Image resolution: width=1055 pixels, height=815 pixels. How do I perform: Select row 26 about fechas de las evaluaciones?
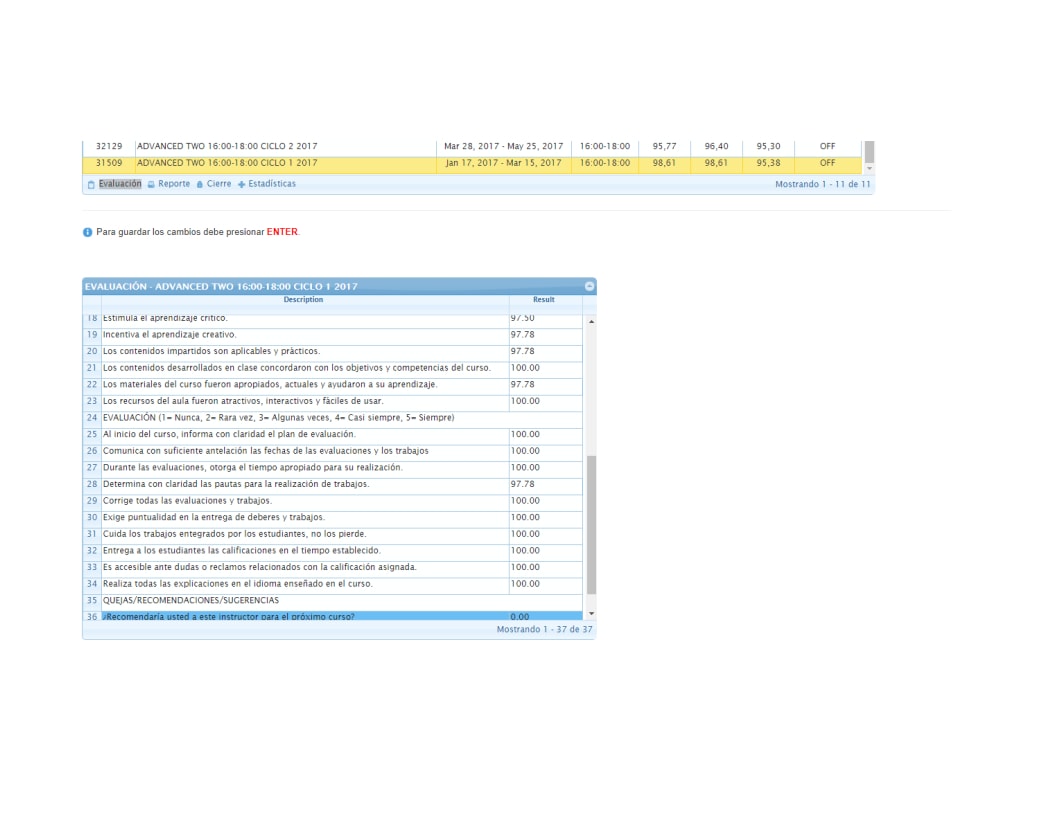pos(332,451)
